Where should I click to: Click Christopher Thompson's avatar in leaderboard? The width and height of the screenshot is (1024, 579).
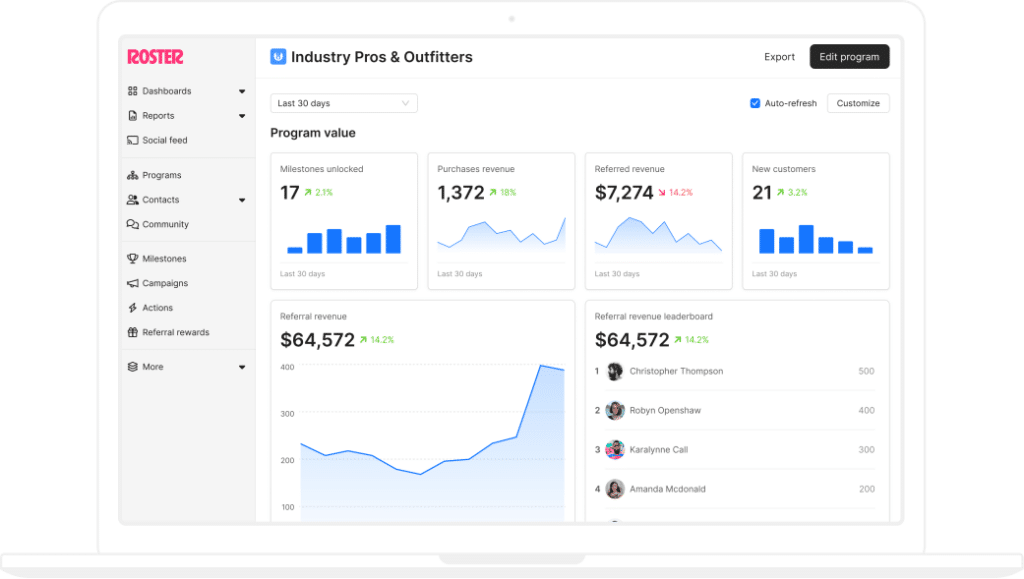tap(615, 371)
